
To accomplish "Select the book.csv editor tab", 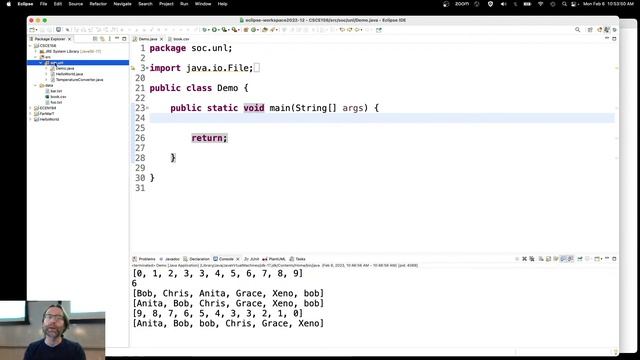I will [x=179, y=39].
